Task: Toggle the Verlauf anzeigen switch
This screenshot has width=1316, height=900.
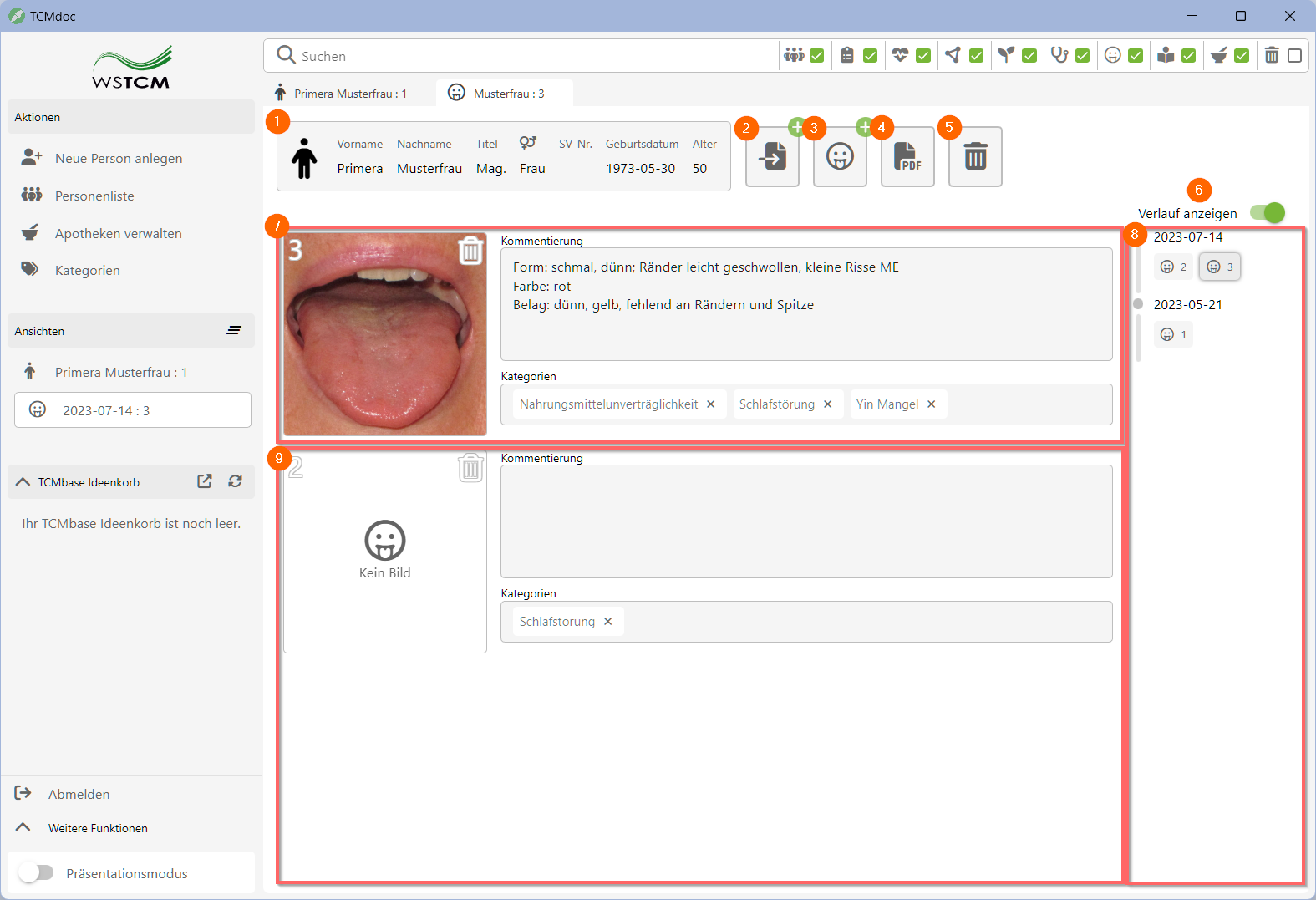Action: [x=1268, y=213]
